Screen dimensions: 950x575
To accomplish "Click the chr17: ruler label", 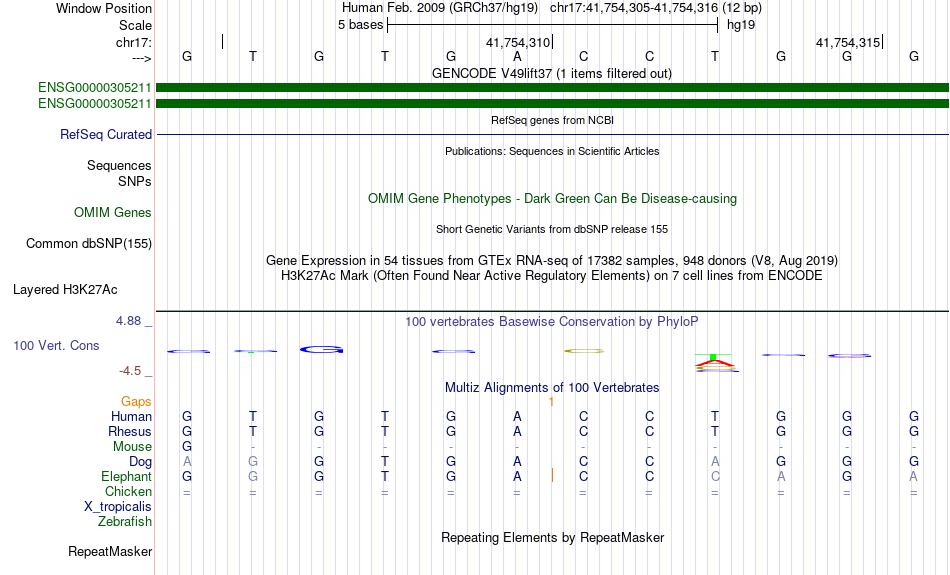I will [x=134, y=42].
